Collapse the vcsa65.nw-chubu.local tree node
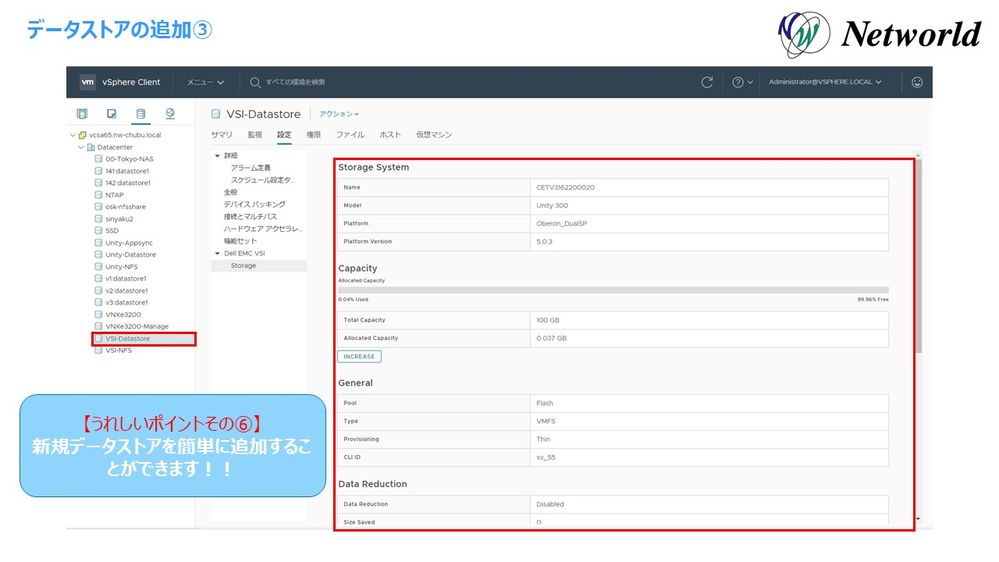Image resolution: width=999 pixels, height=562 pixels. 73,135
